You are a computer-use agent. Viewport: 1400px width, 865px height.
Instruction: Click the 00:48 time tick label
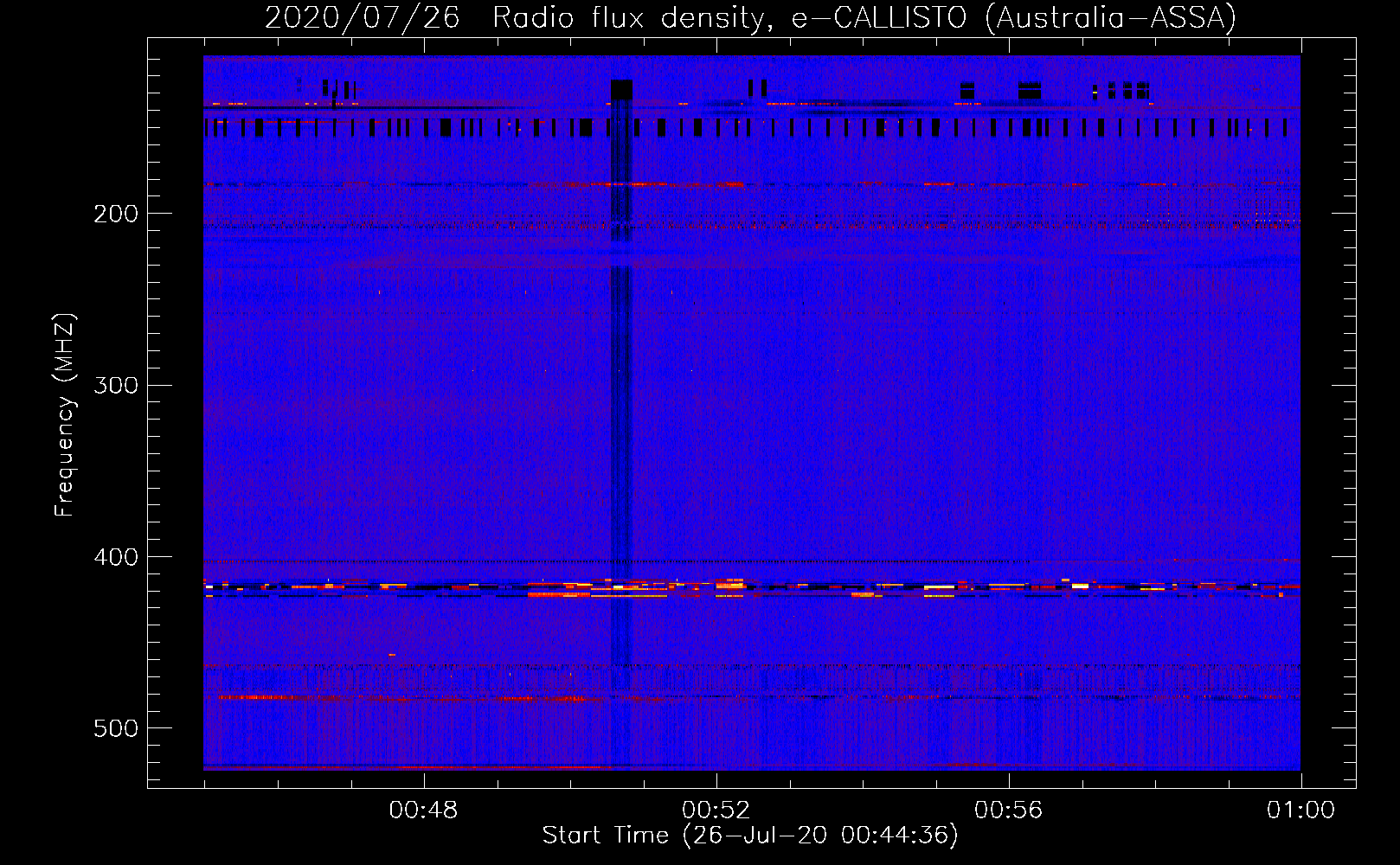[423, 811]
